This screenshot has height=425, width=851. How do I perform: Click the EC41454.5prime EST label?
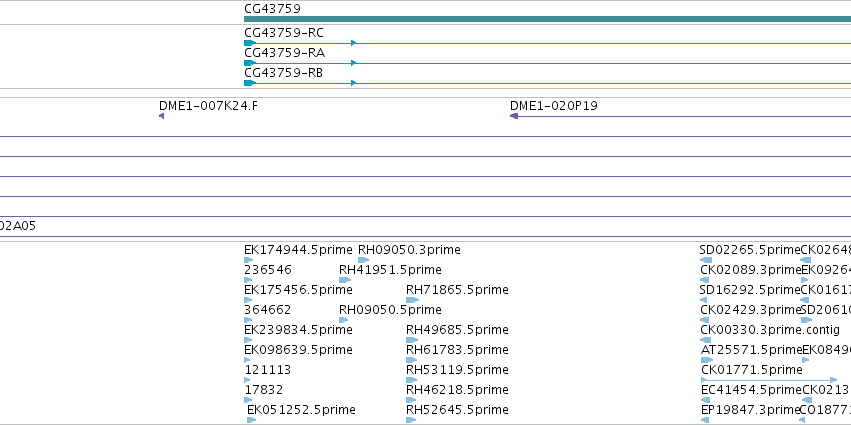[x=751, y=390]
